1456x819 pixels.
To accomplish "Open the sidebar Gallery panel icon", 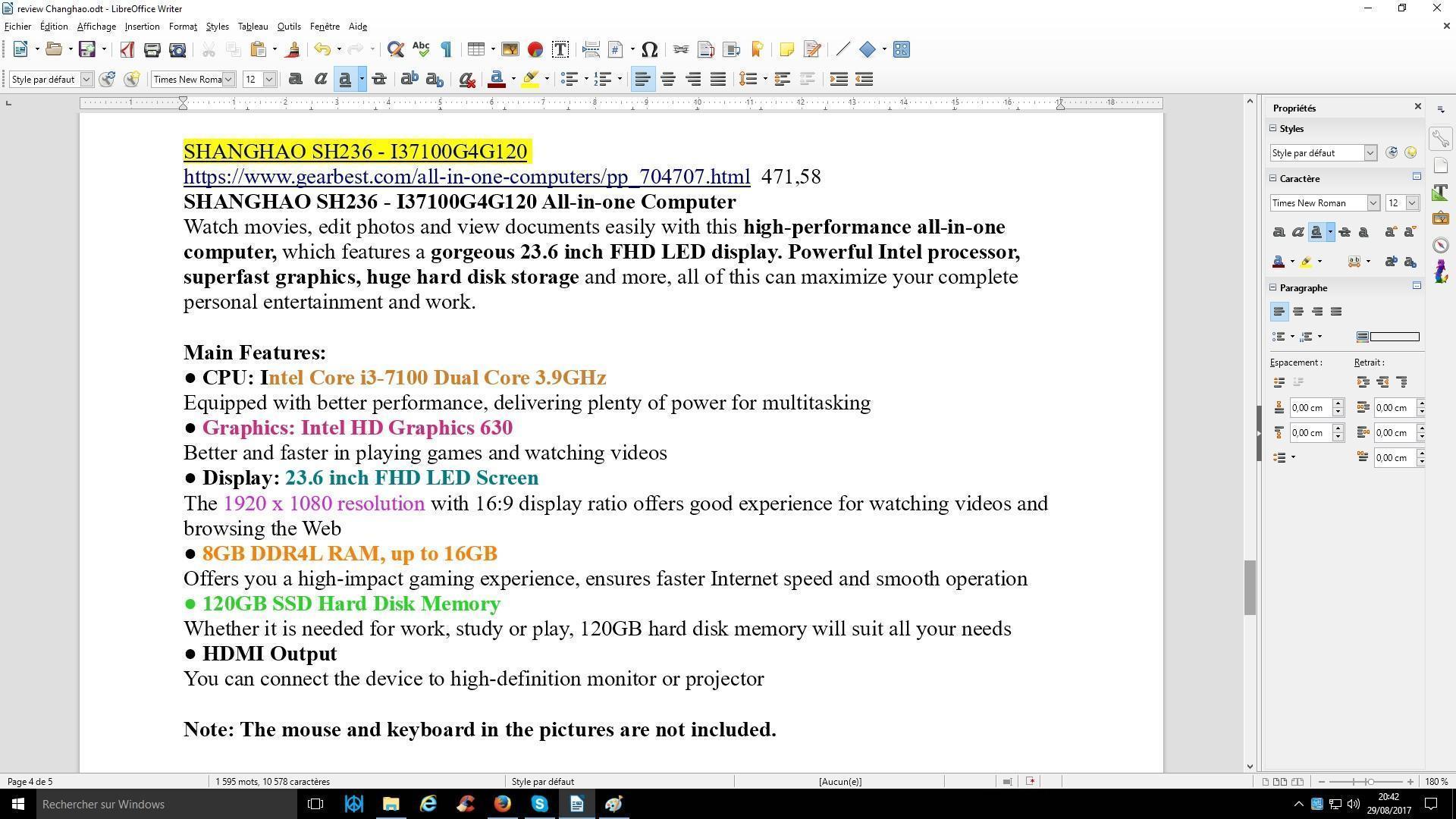I will 1441,218.
